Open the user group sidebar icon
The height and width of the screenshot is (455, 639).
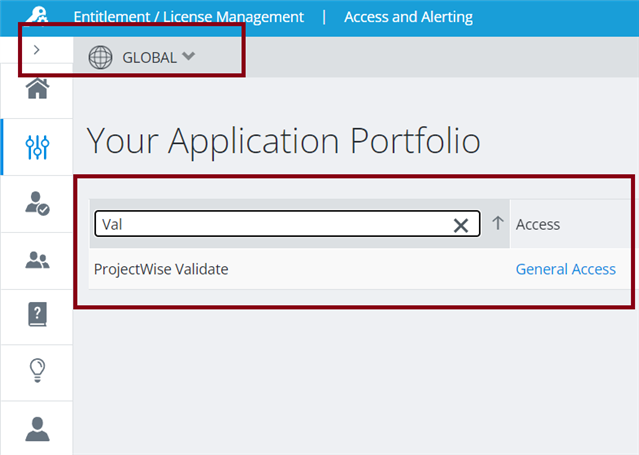pyautogui.click(x=37, y=260)
